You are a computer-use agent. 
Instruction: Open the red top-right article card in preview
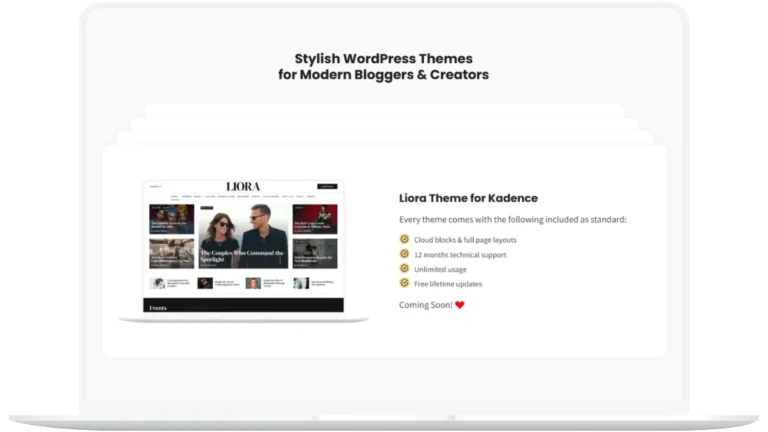point(315,219)
